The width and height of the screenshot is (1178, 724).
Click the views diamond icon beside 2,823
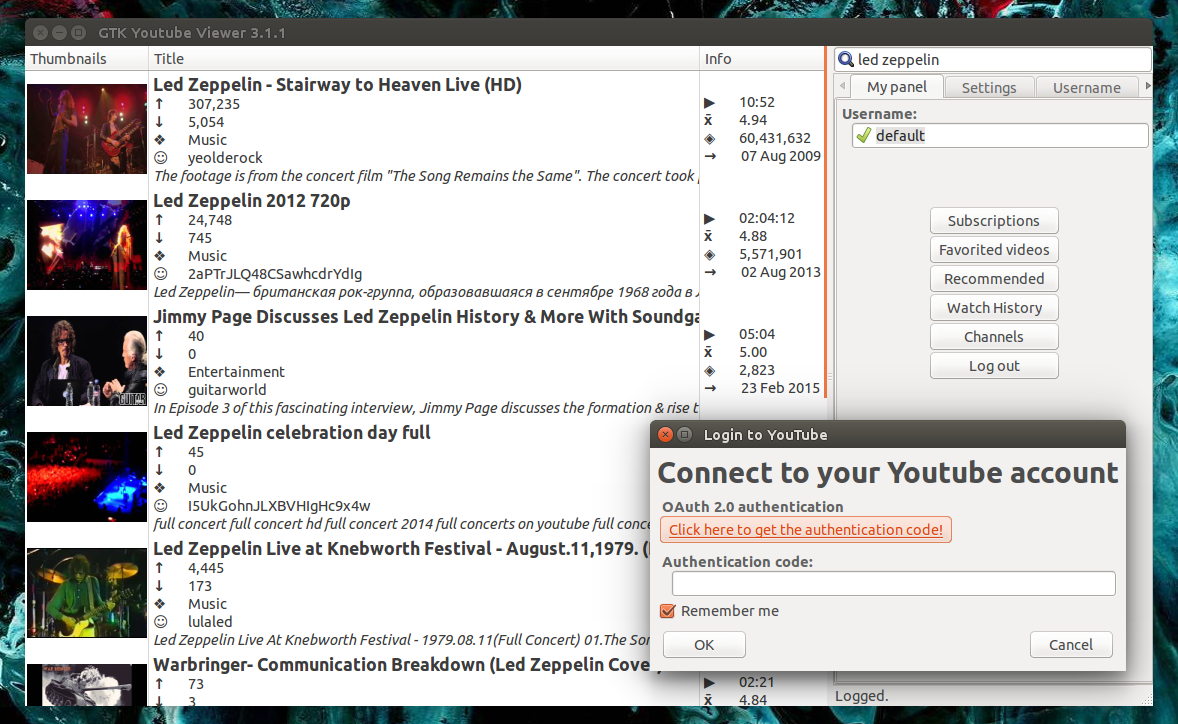point(709,370)
